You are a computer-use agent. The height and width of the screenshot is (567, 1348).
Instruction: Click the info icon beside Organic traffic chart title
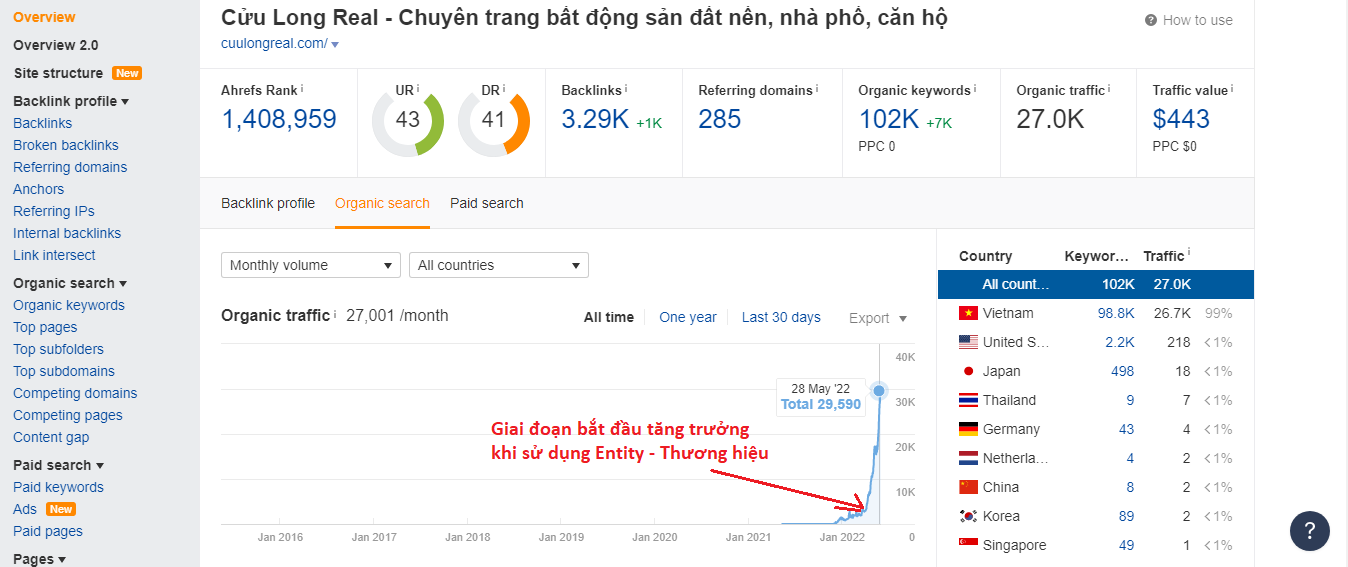(x=335, y=314)
